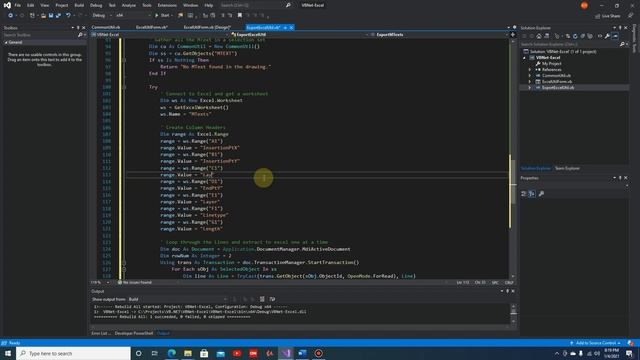
Task: Pin the Toolbox panel with auto-hide icon
Action: [78, 28]
